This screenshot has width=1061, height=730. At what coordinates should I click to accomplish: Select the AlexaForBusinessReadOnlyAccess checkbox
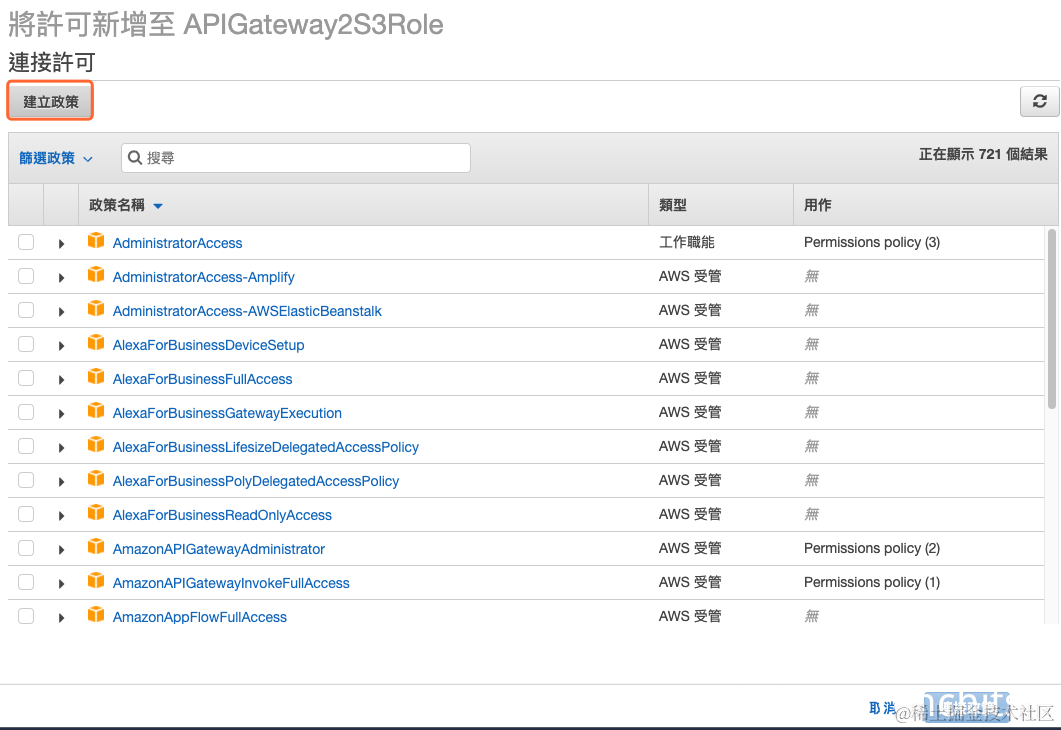tap(26, 514)
